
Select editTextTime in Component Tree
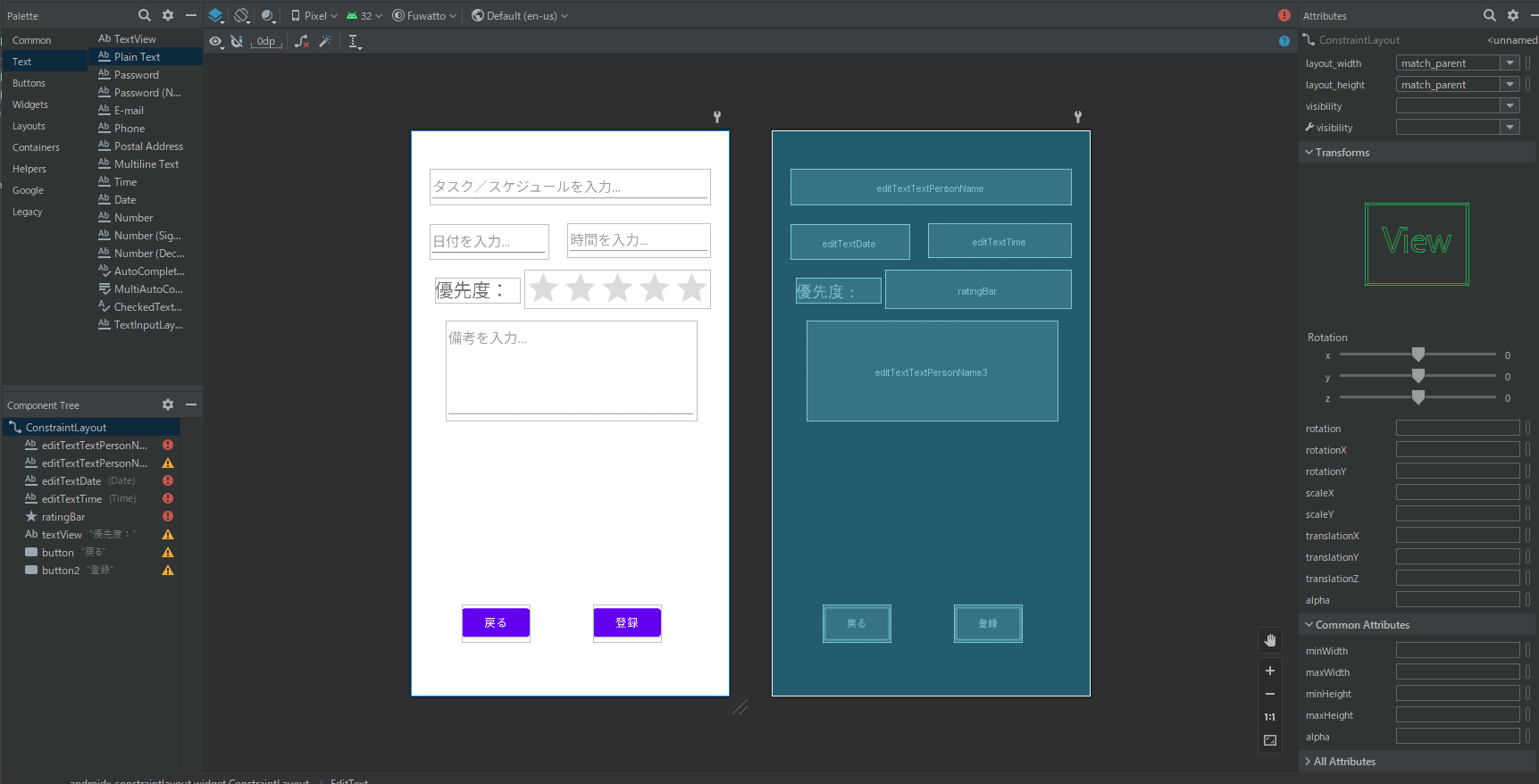[x=90, y=499]
